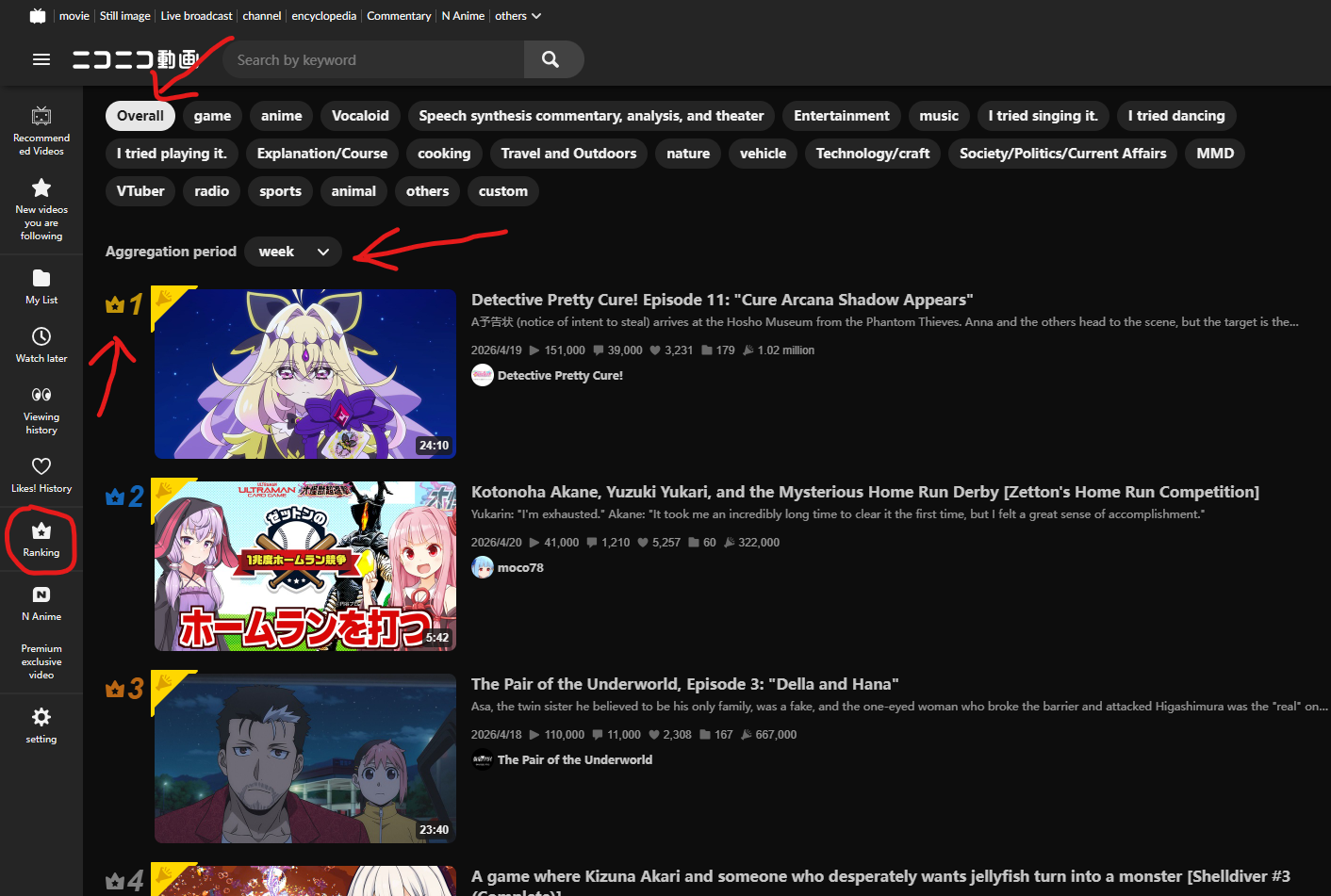Open N Anime in sidebar
Viewport: 1331px width, 896px height.
[x=41, y=603]
